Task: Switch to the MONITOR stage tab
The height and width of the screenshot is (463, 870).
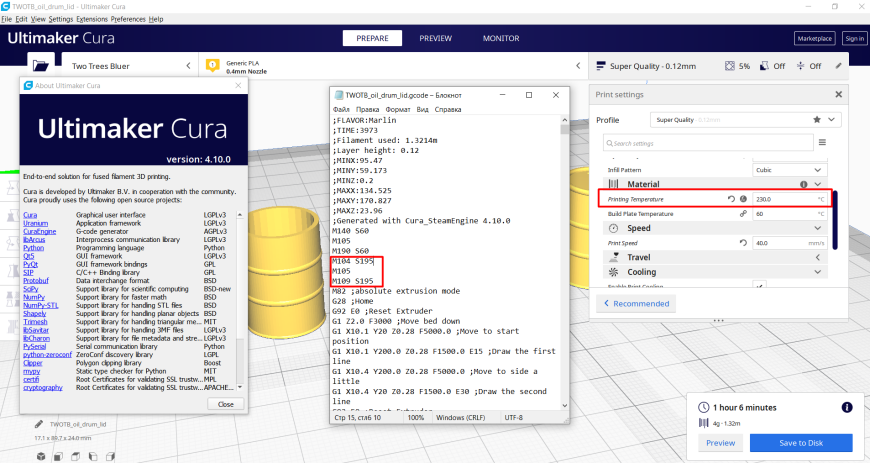Action: pyautogui.click(x=501, y=38)
